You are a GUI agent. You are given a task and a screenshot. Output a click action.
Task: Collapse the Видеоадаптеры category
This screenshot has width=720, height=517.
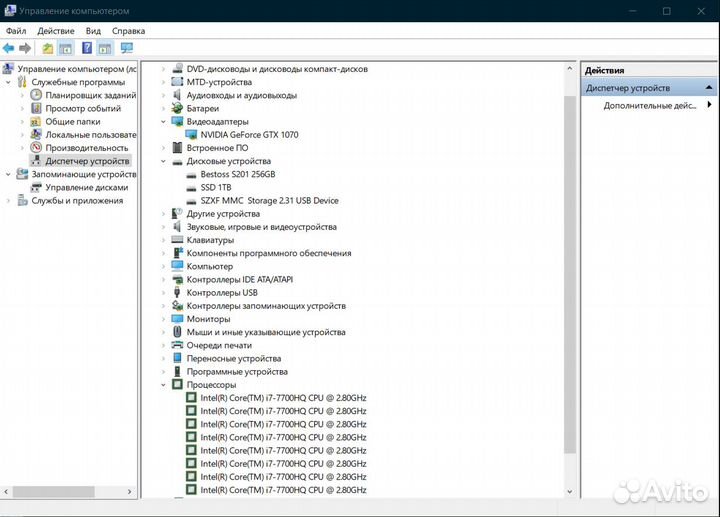pyautogui.click(x=163, y=121)
